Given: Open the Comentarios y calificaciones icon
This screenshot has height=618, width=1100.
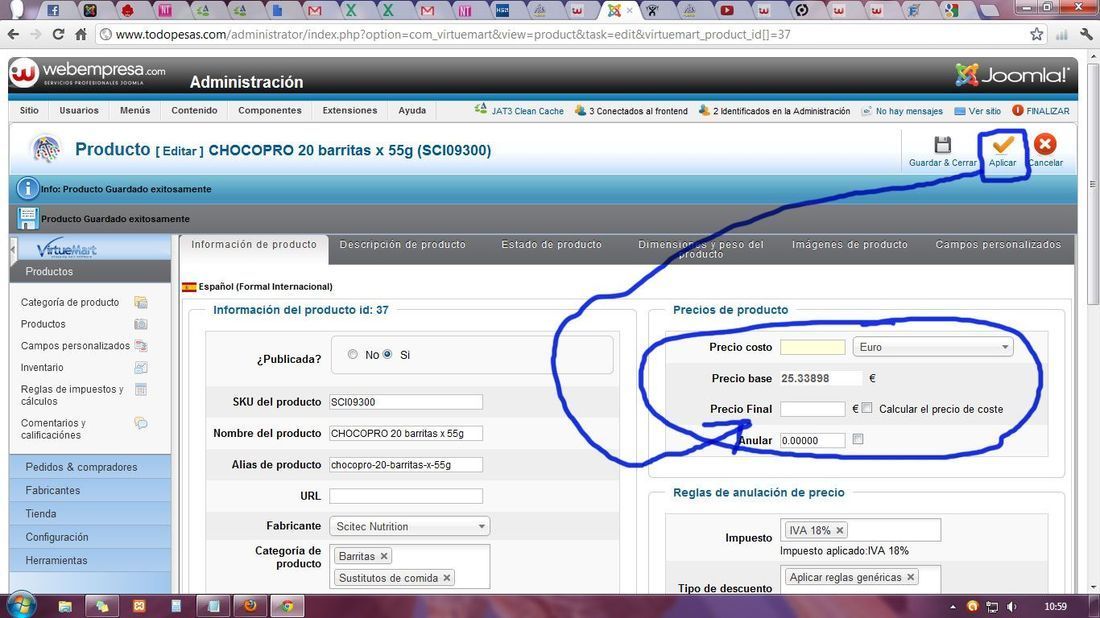Looking at the screenshot, I should pyautogui.click(x=141, y=423).
